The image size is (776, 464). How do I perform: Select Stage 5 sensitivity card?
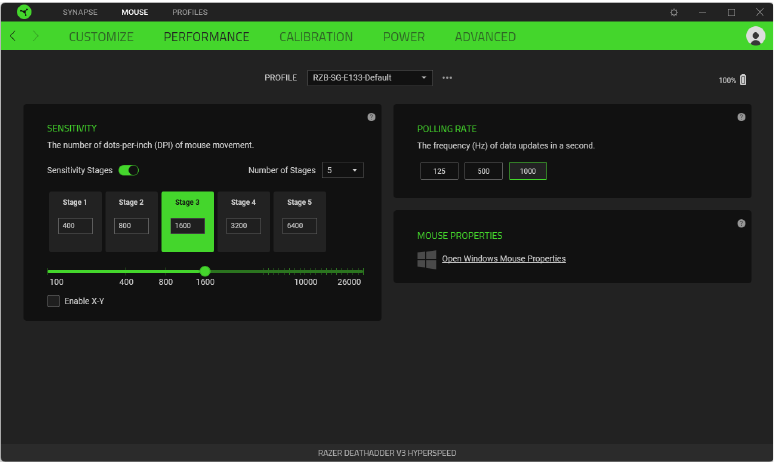pos(300,222)
